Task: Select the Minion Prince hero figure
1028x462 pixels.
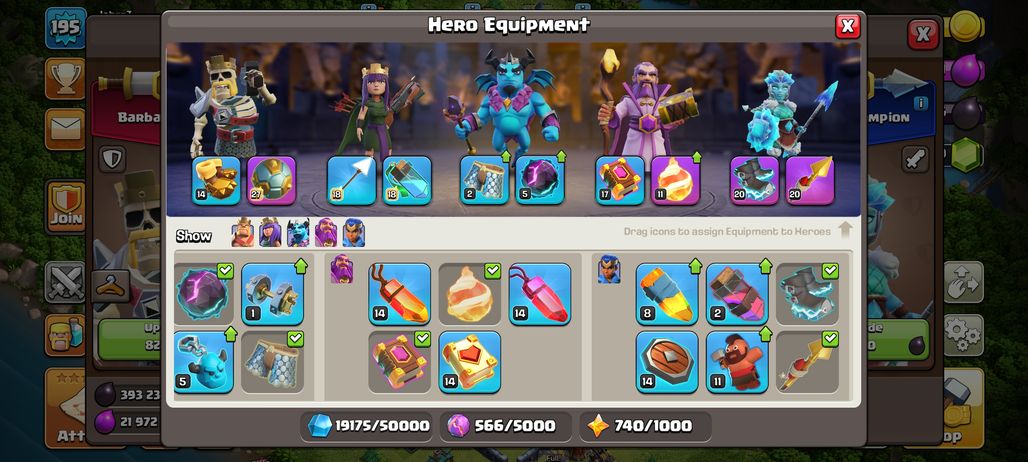Action: [506, 102]
